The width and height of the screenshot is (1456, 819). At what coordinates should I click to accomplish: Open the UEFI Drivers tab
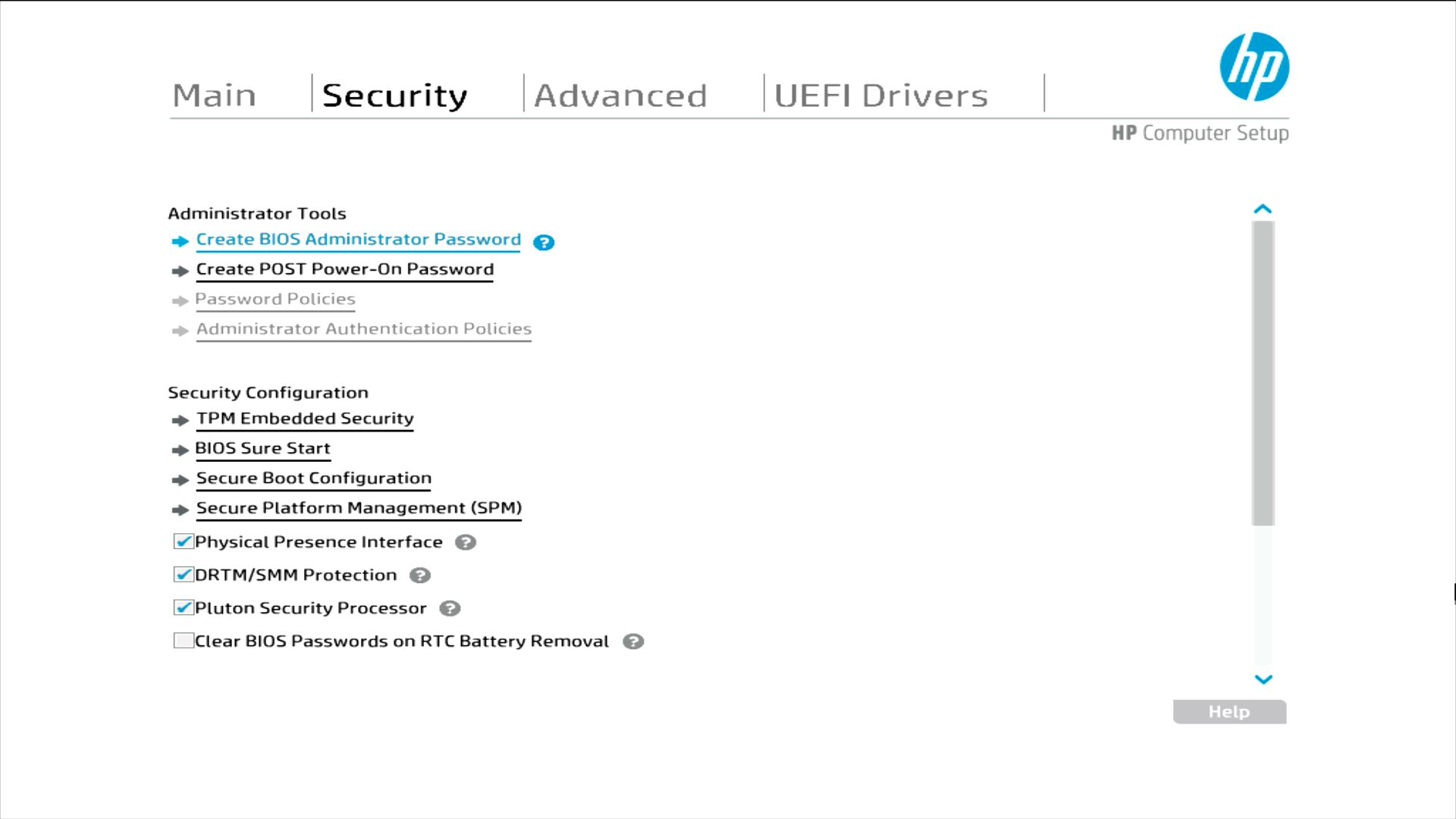pos(880,96)
